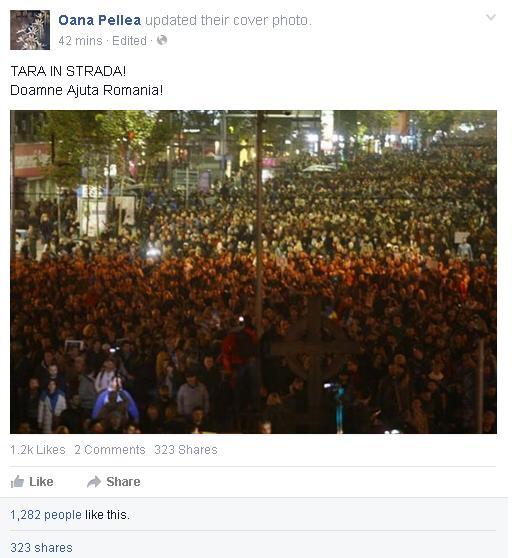The height and width of the screenshot is (558, 515).
Task: Open the post options chevron
Action: (491, 17)
